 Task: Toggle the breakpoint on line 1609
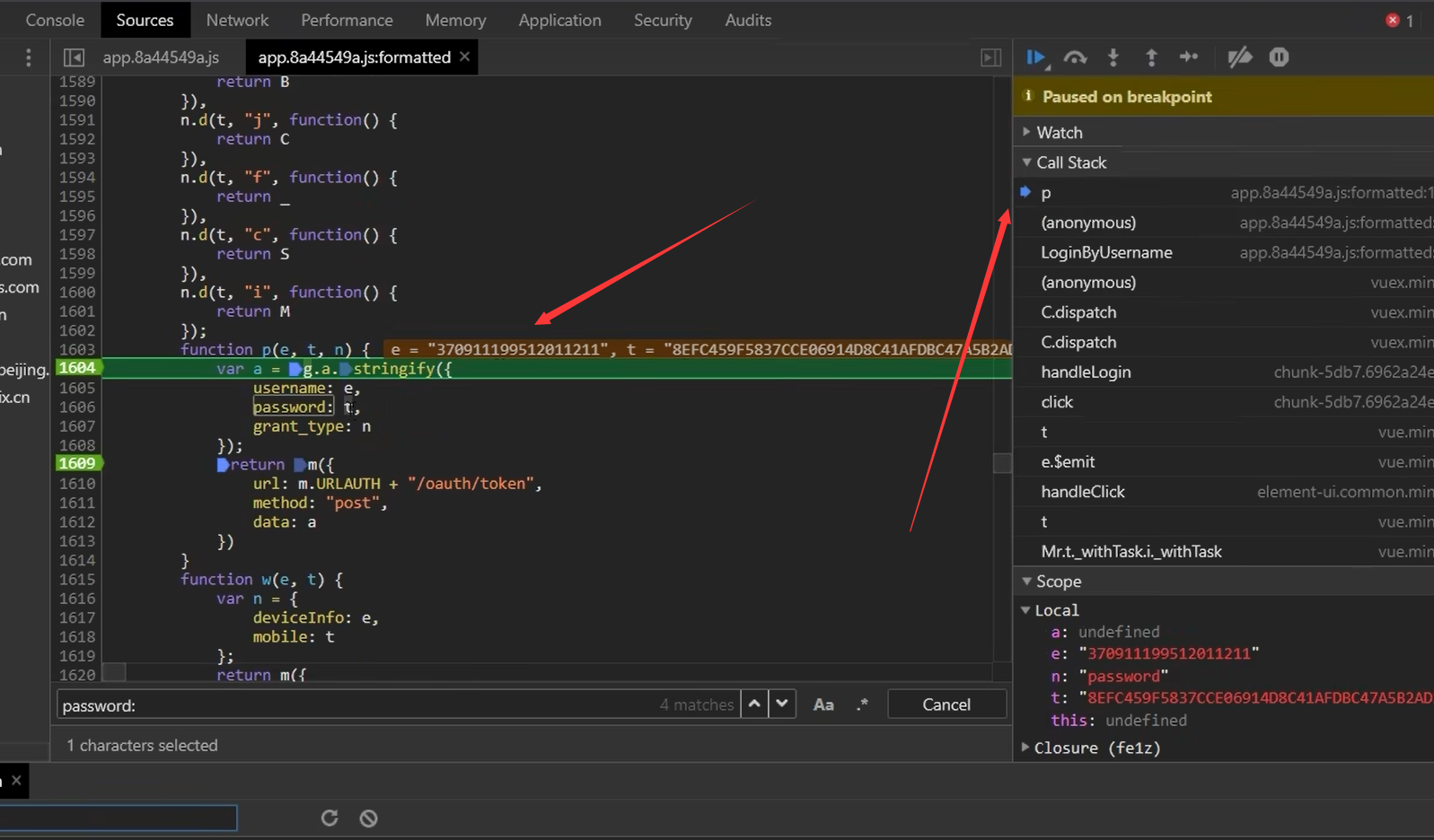[78, 463]
